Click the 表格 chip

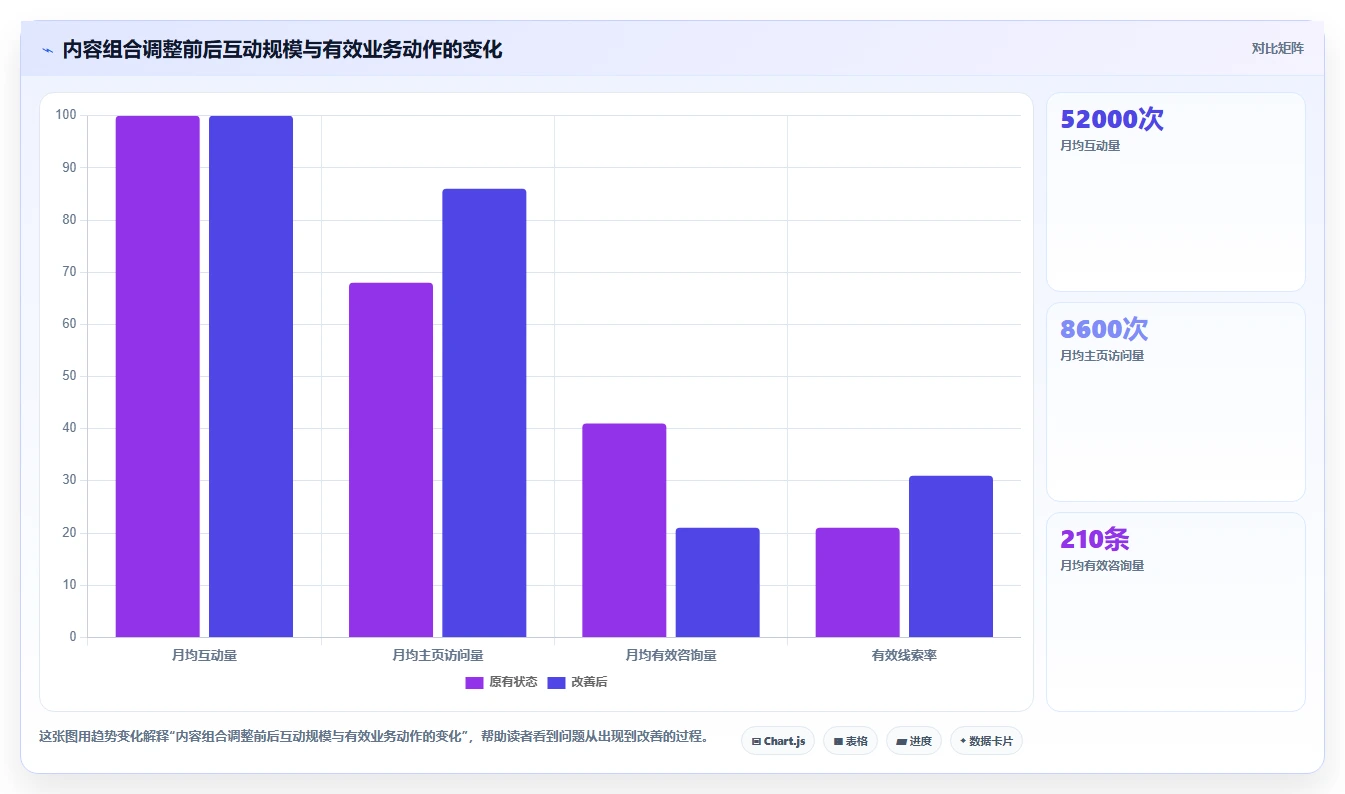coord(850,741)
